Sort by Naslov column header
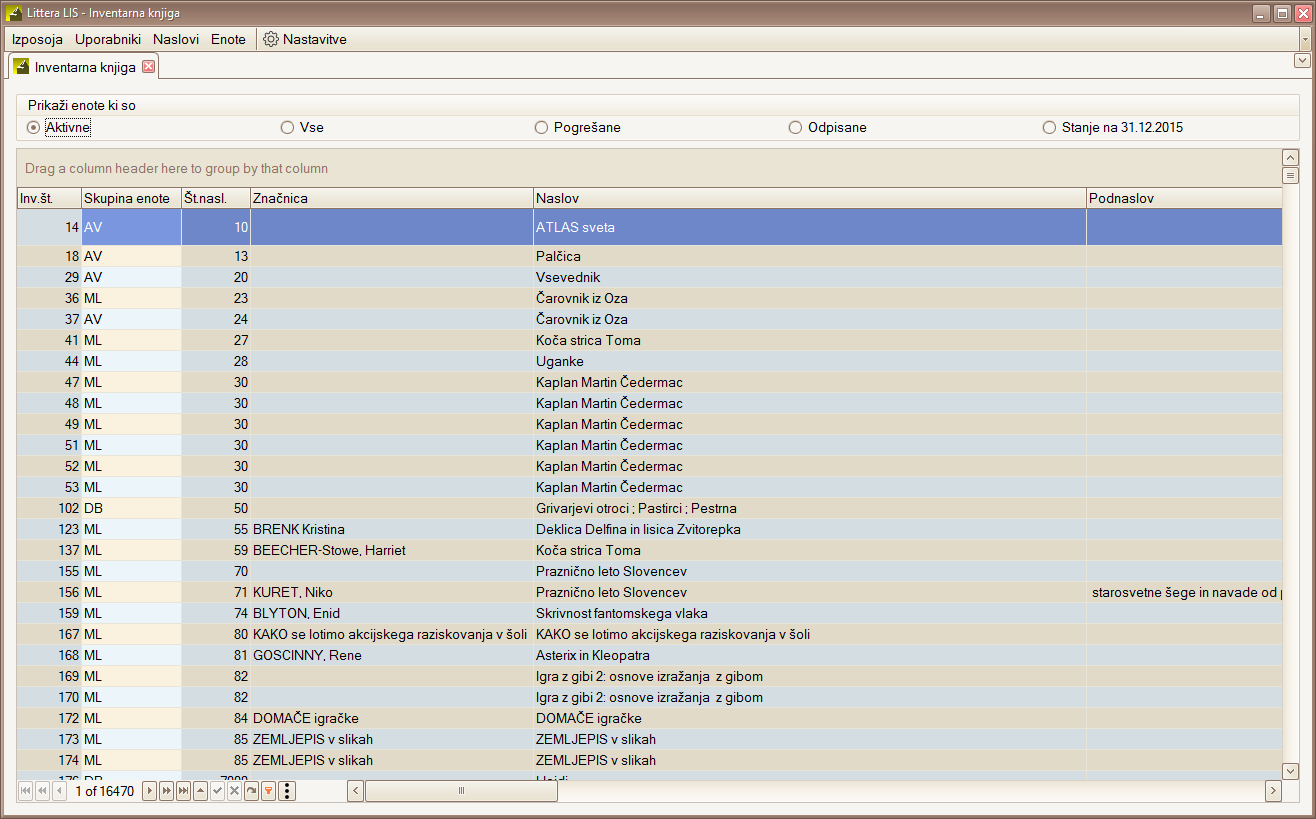 coord(810,198)
